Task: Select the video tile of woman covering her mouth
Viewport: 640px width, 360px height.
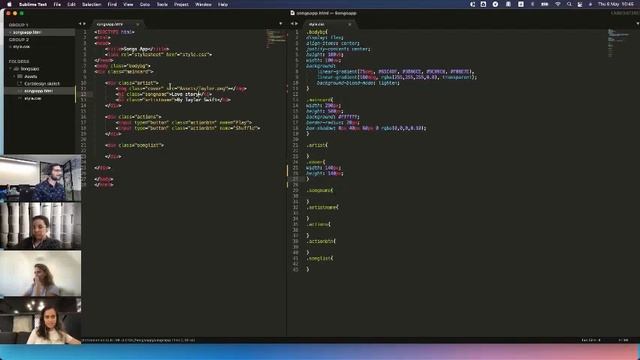Action: click(x=40, y=273)
